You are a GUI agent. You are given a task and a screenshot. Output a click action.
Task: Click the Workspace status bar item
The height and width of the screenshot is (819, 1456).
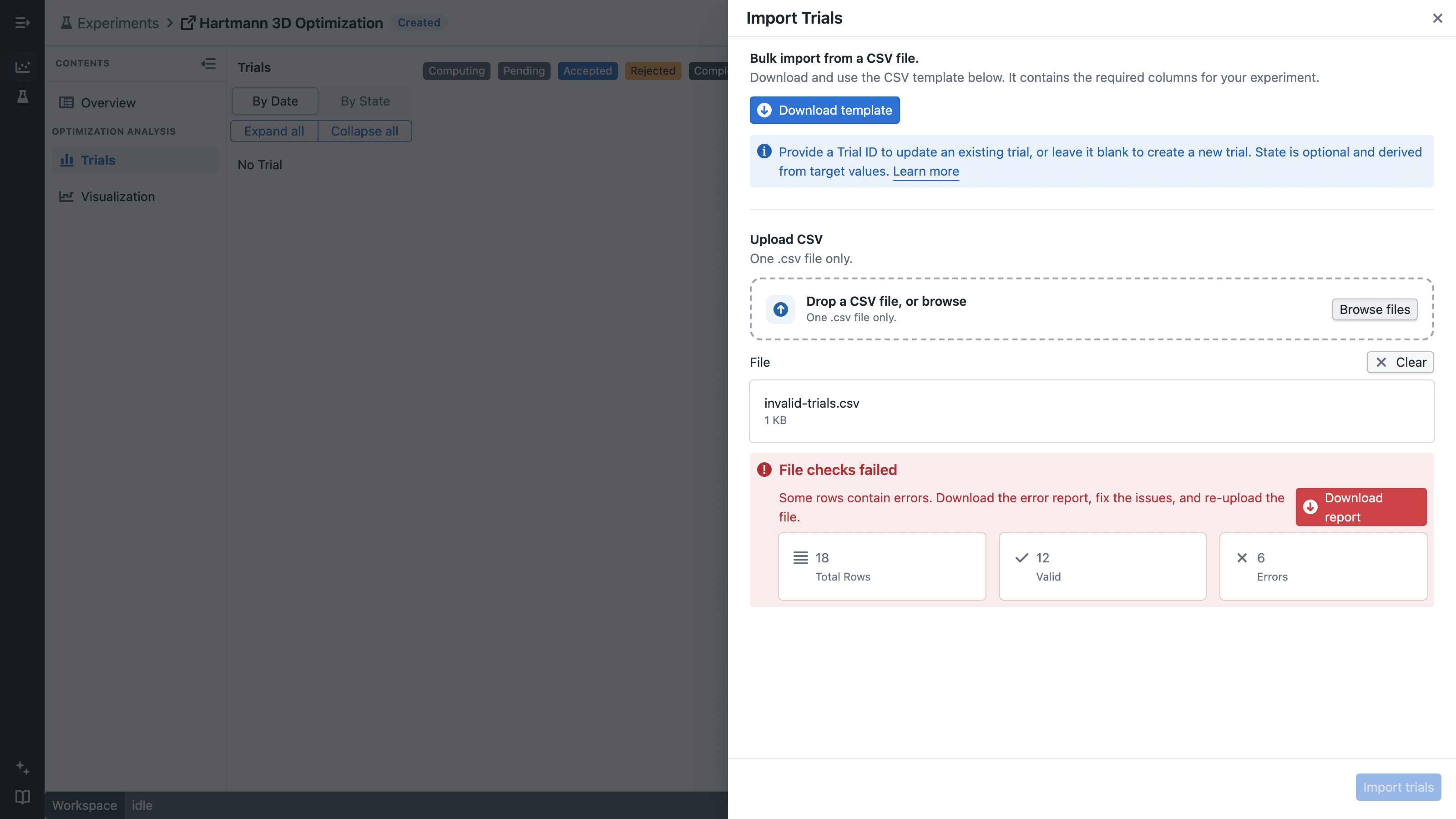pos(85,805)
